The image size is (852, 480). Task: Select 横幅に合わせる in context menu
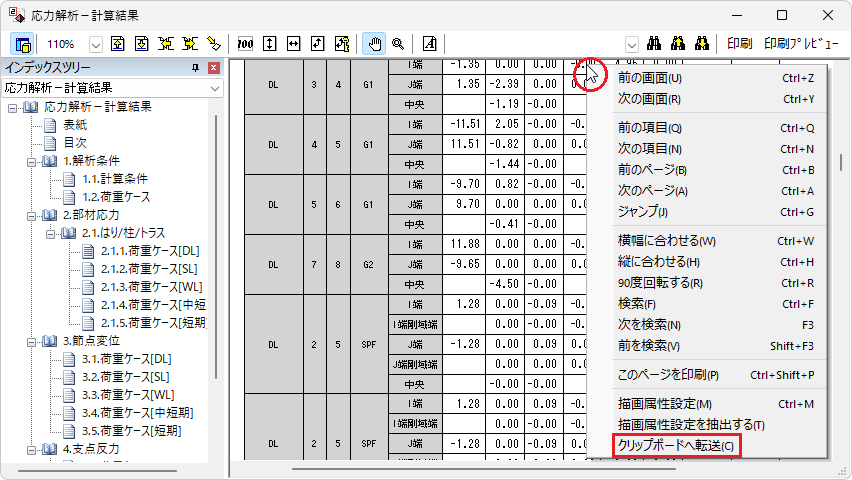667,241
